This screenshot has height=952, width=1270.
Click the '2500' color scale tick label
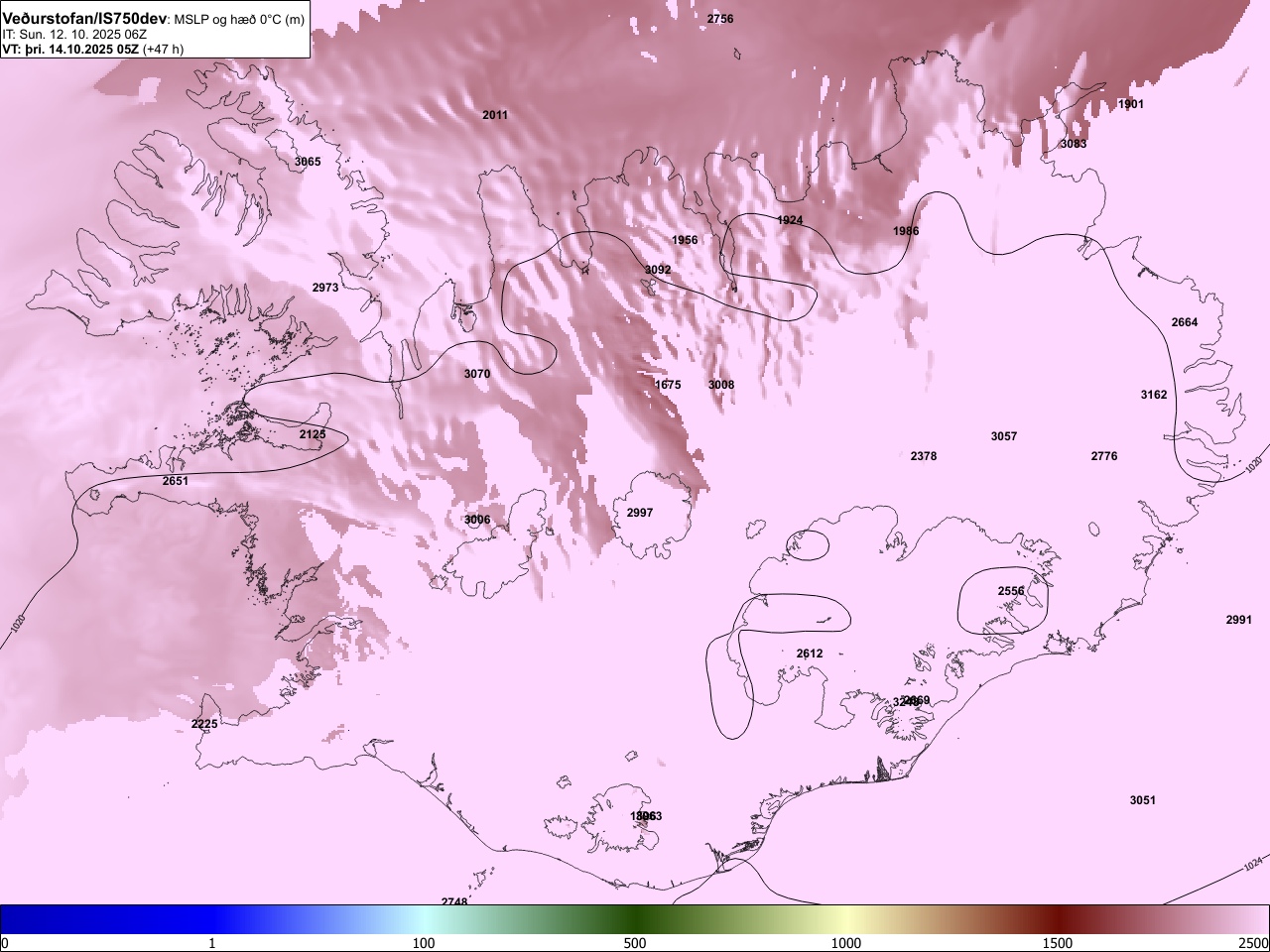pos(1254,942)
